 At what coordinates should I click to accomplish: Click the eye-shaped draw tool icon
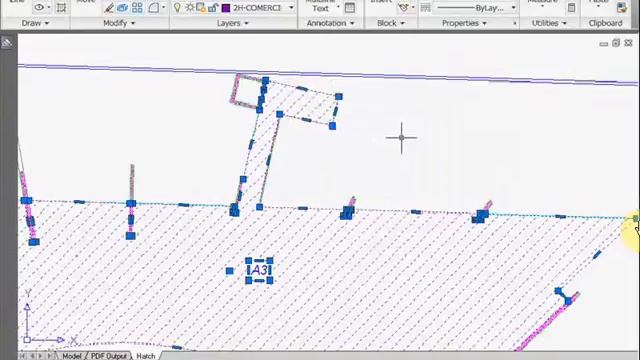click(x=39, y=7)
